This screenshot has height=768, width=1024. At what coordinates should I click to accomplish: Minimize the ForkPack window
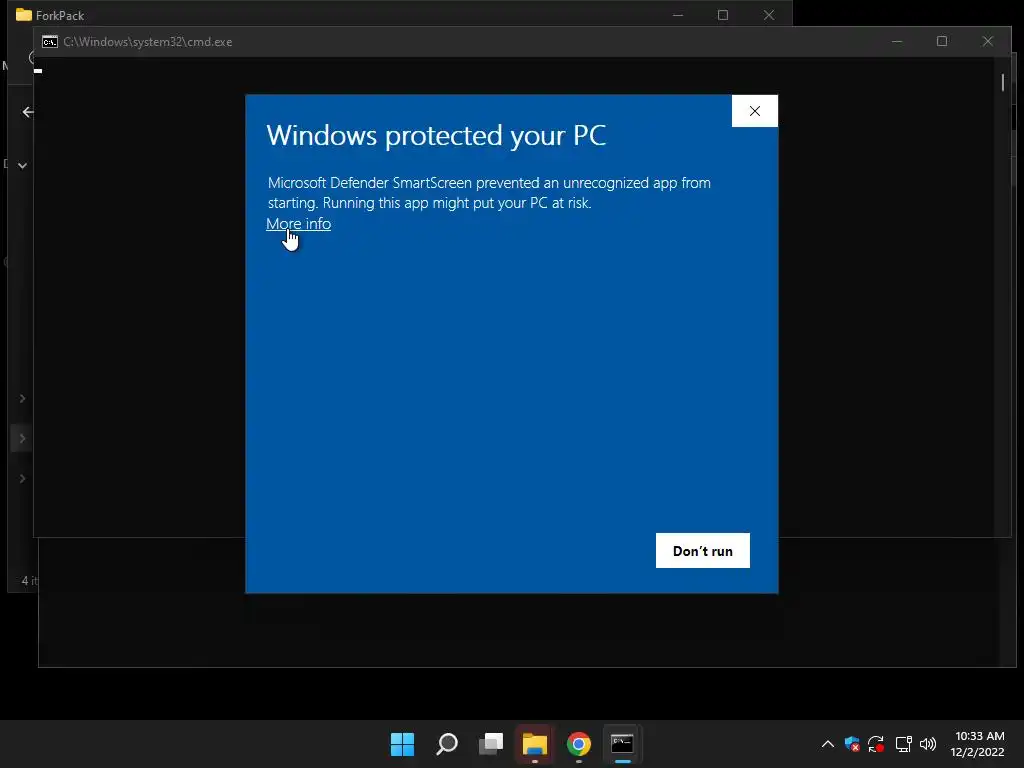[678, 15]
